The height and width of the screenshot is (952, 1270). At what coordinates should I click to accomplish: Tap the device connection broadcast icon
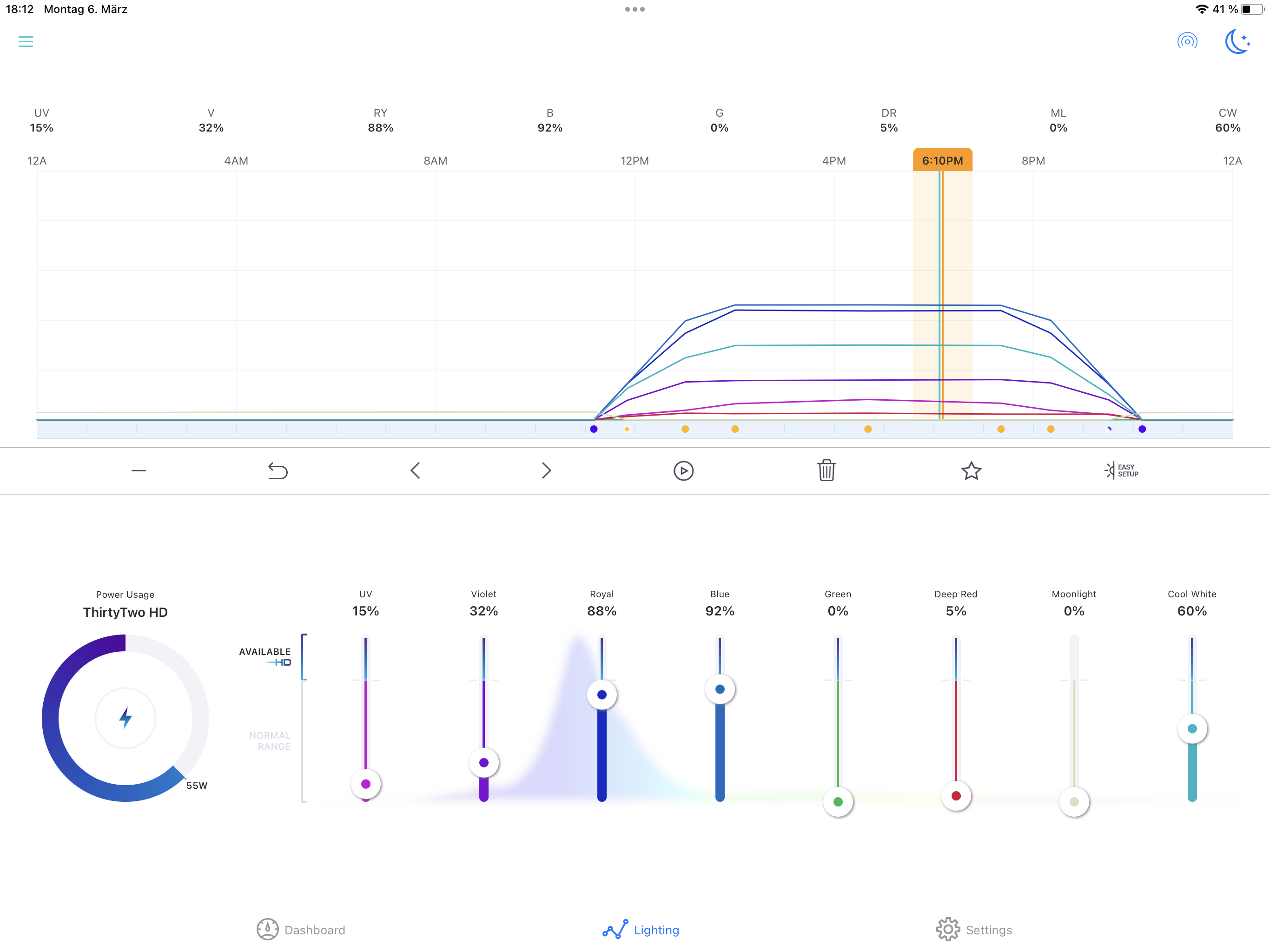click(x=1187, y=41)
